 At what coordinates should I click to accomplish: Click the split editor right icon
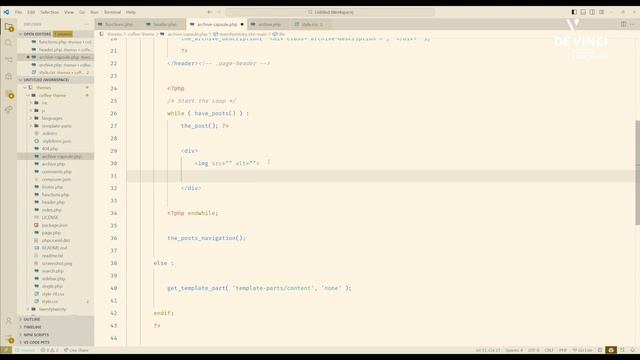pos(623,24)
